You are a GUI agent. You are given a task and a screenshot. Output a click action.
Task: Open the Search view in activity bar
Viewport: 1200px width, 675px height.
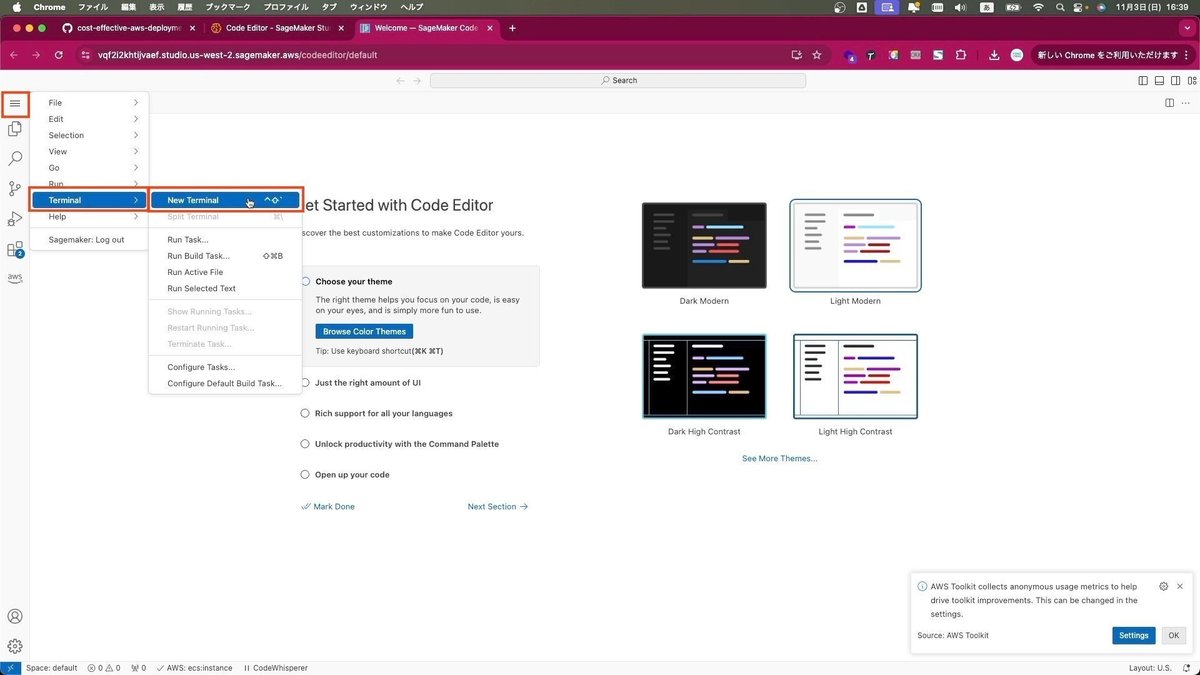15,158
